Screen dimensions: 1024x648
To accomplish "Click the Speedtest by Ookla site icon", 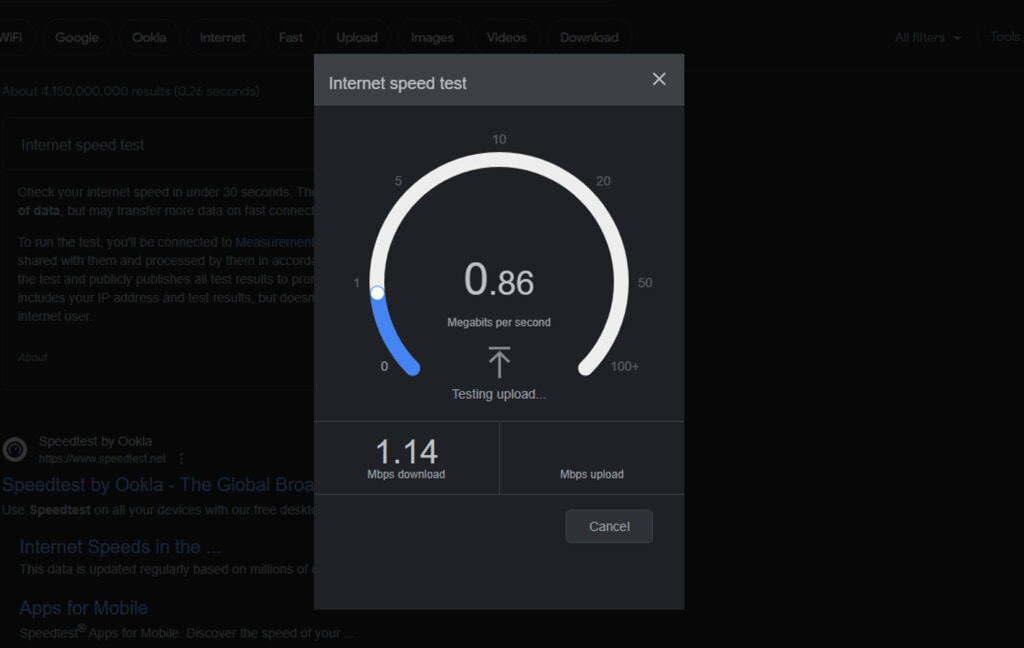I will (x=14, y=449).
